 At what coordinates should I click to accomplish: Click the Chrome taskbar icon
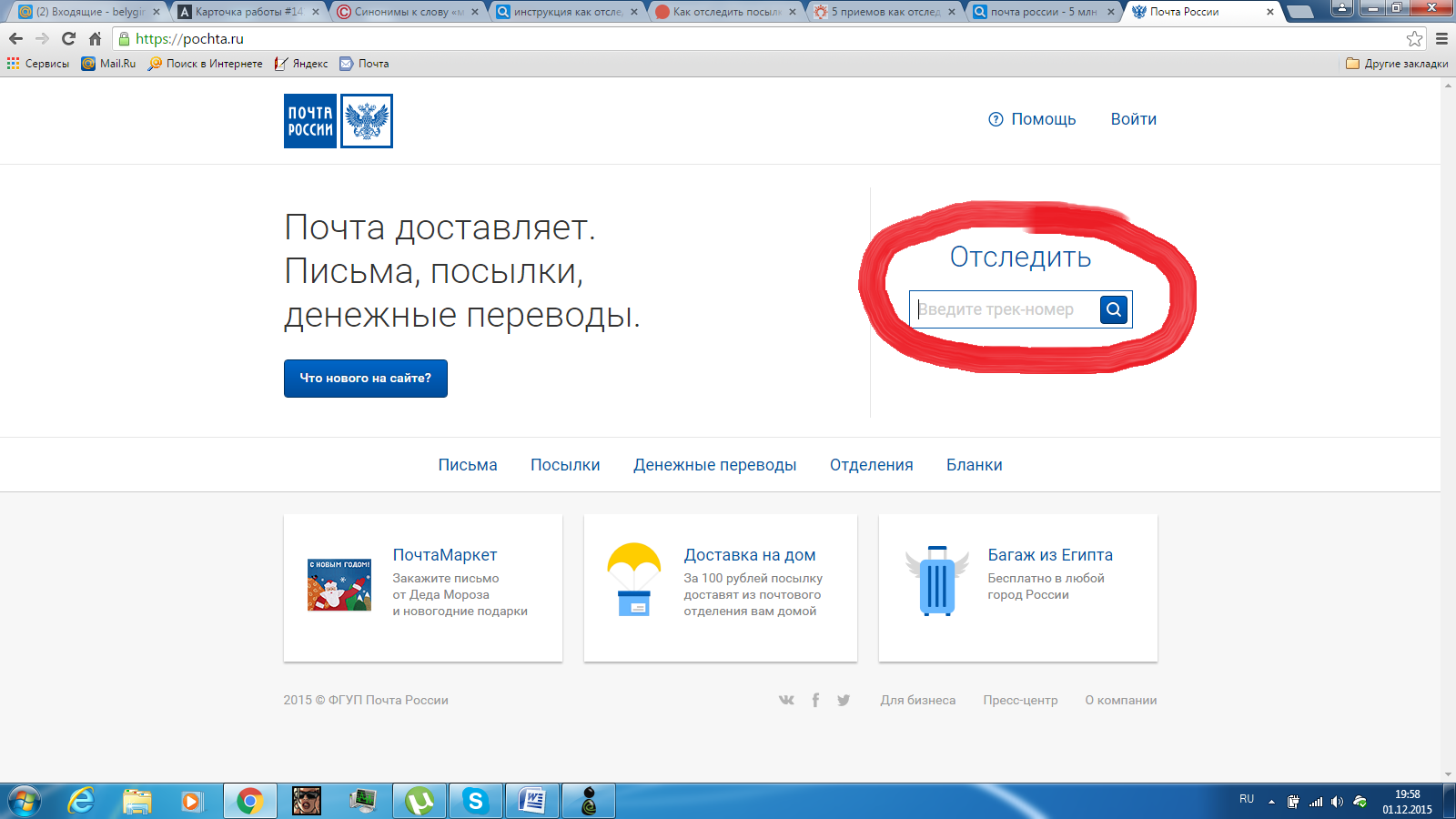(249, 802)
